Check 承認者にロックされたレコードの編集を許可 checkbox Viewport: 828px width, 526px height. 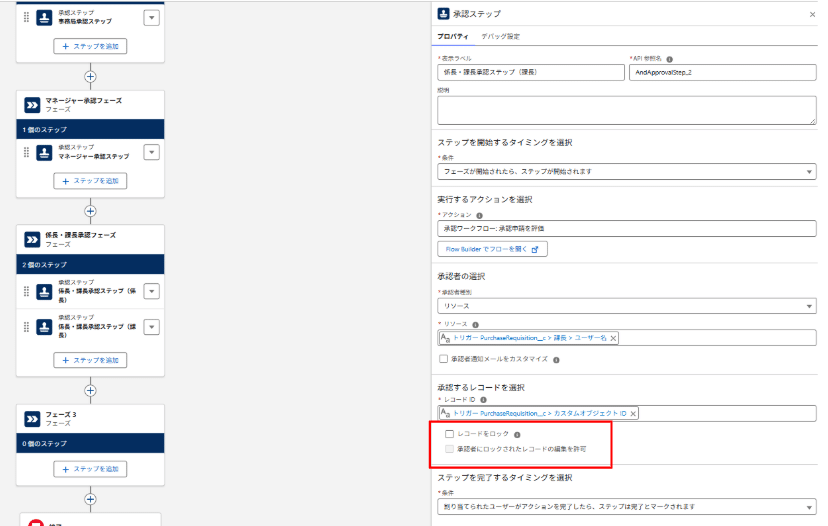pos(449,449)
